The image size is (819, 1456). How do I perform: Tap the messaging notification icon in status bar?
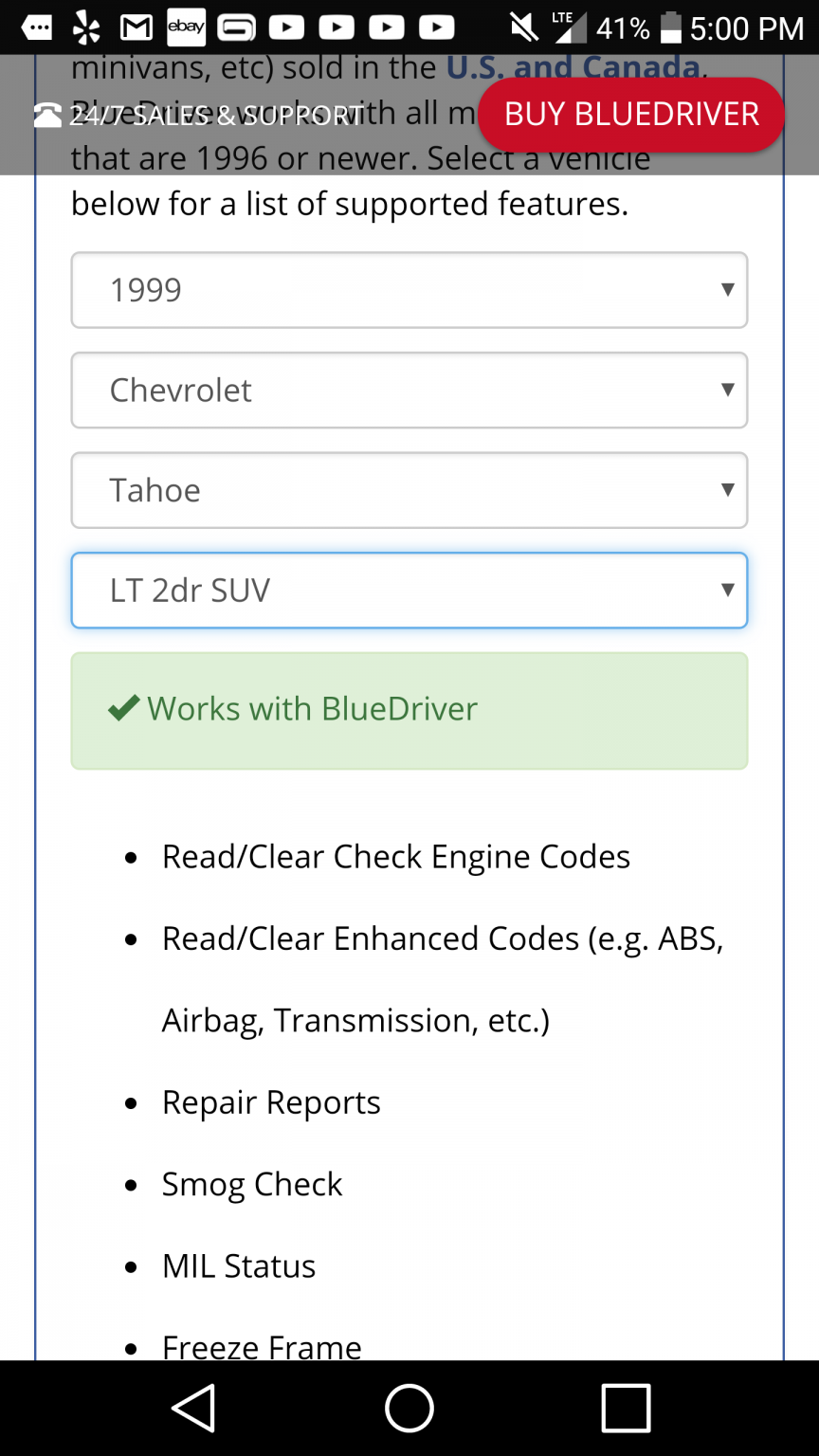tap(236, 28)
